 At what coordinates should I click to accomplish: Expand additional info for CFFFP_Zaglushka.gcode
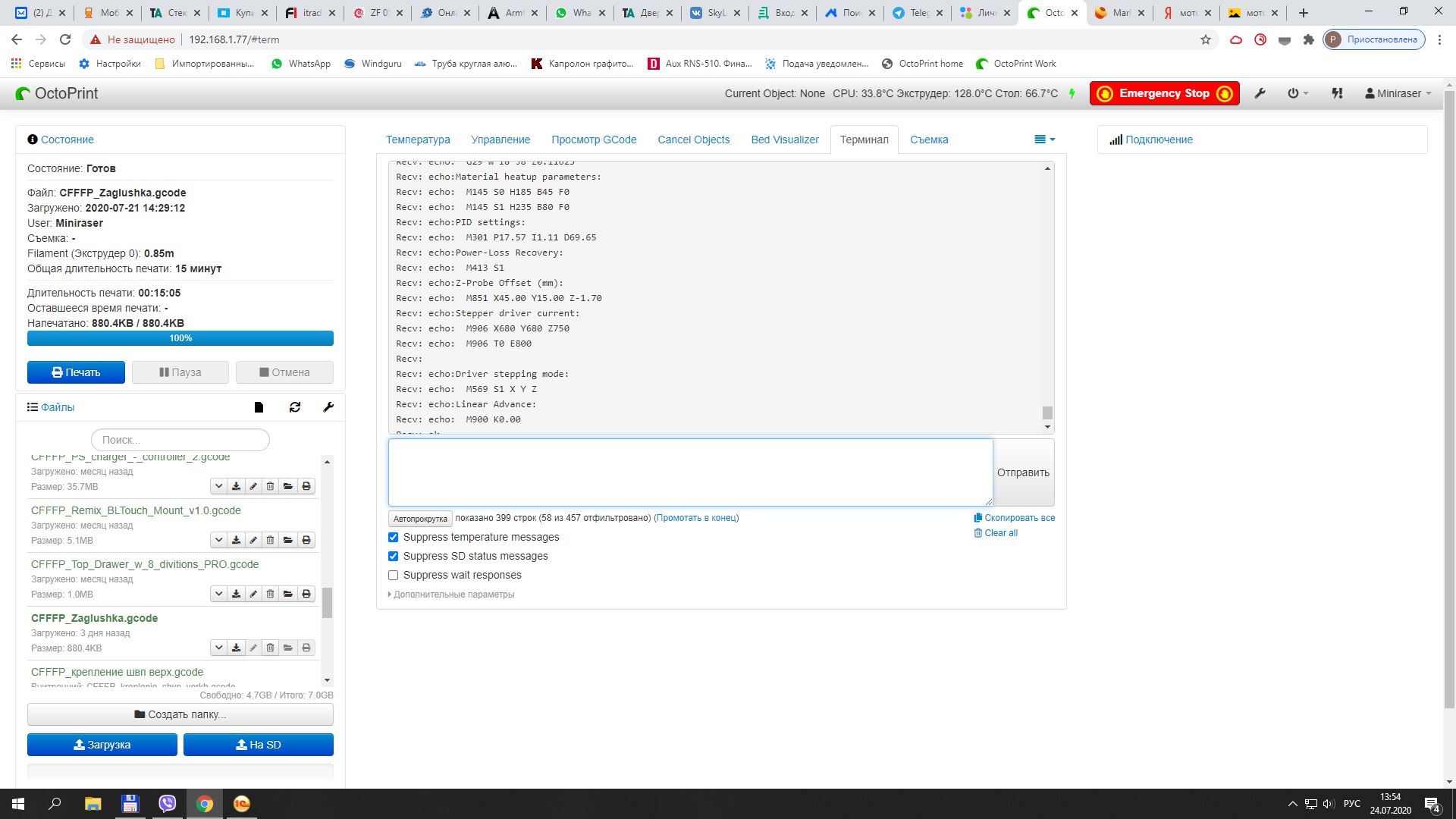click(x=218, y=648)
